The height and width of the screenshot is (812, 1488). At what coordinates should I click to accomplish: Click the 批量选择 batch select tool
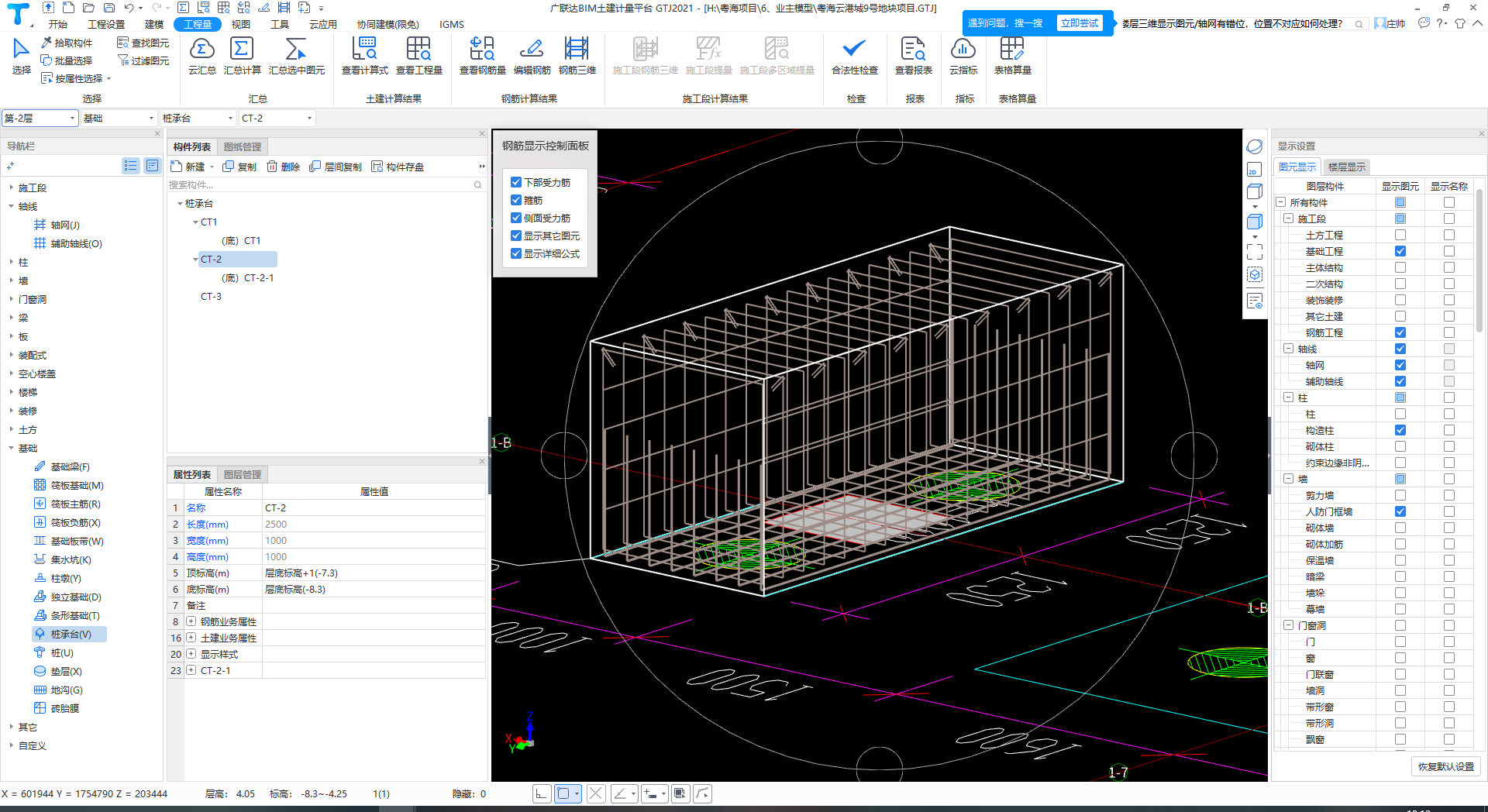click(67, 60)
